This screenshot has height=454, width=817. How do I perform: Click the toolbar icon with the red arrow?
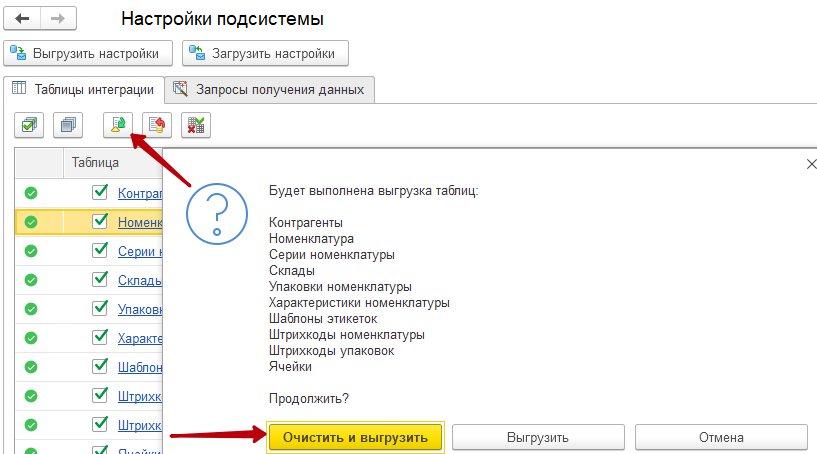pos(157,125)
